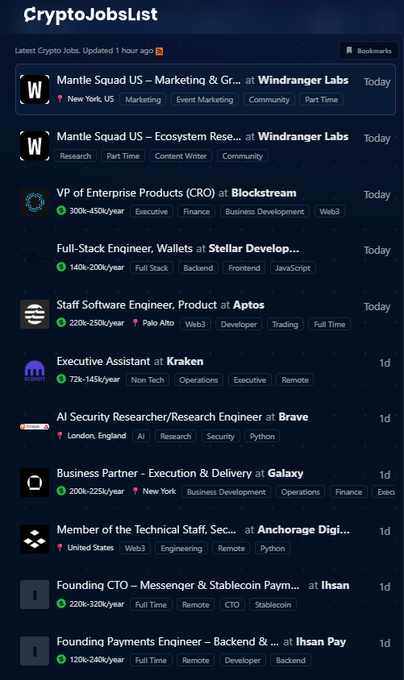Click the Ihsan company logo placeholder
The image size is (404, 680).
[35, 595]
